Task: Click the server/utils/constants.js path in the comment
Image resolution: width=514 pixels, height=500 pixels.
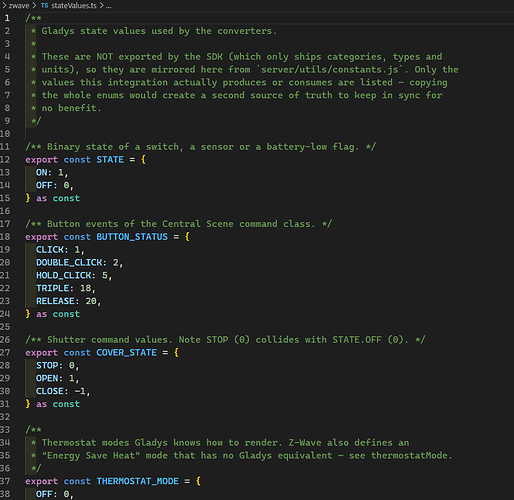Action: pos(330,70)
